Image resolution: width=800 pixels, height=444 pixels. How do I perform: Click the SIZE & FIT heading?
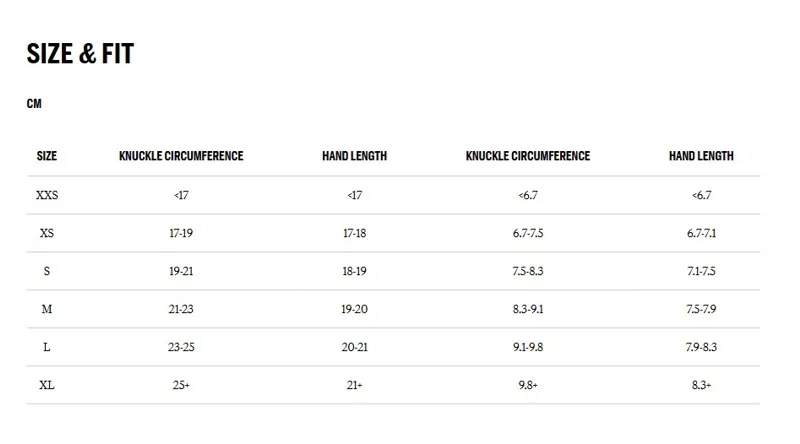tap(80, 55)
